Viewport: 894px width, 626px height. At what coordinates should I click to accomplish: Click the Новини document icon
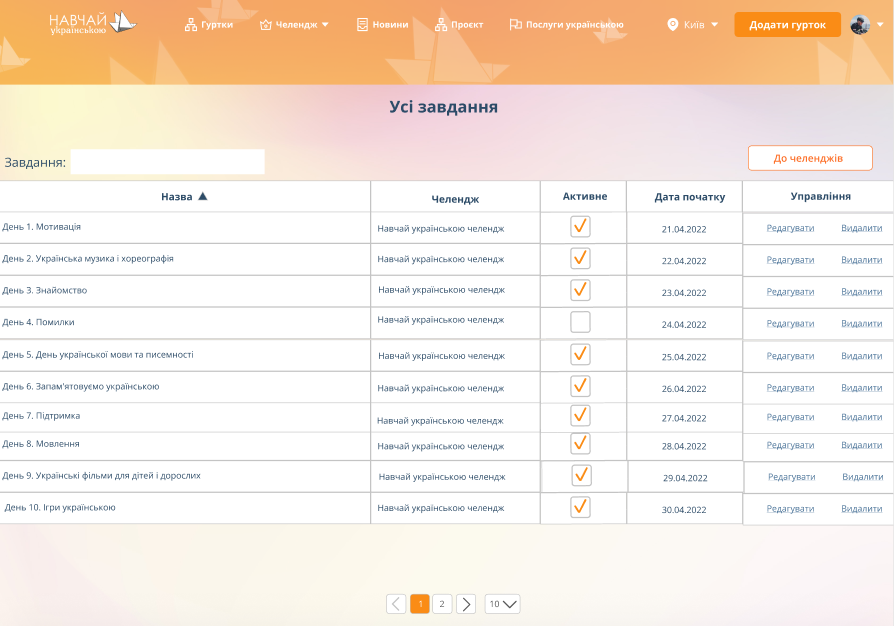(x=362, y=25)
